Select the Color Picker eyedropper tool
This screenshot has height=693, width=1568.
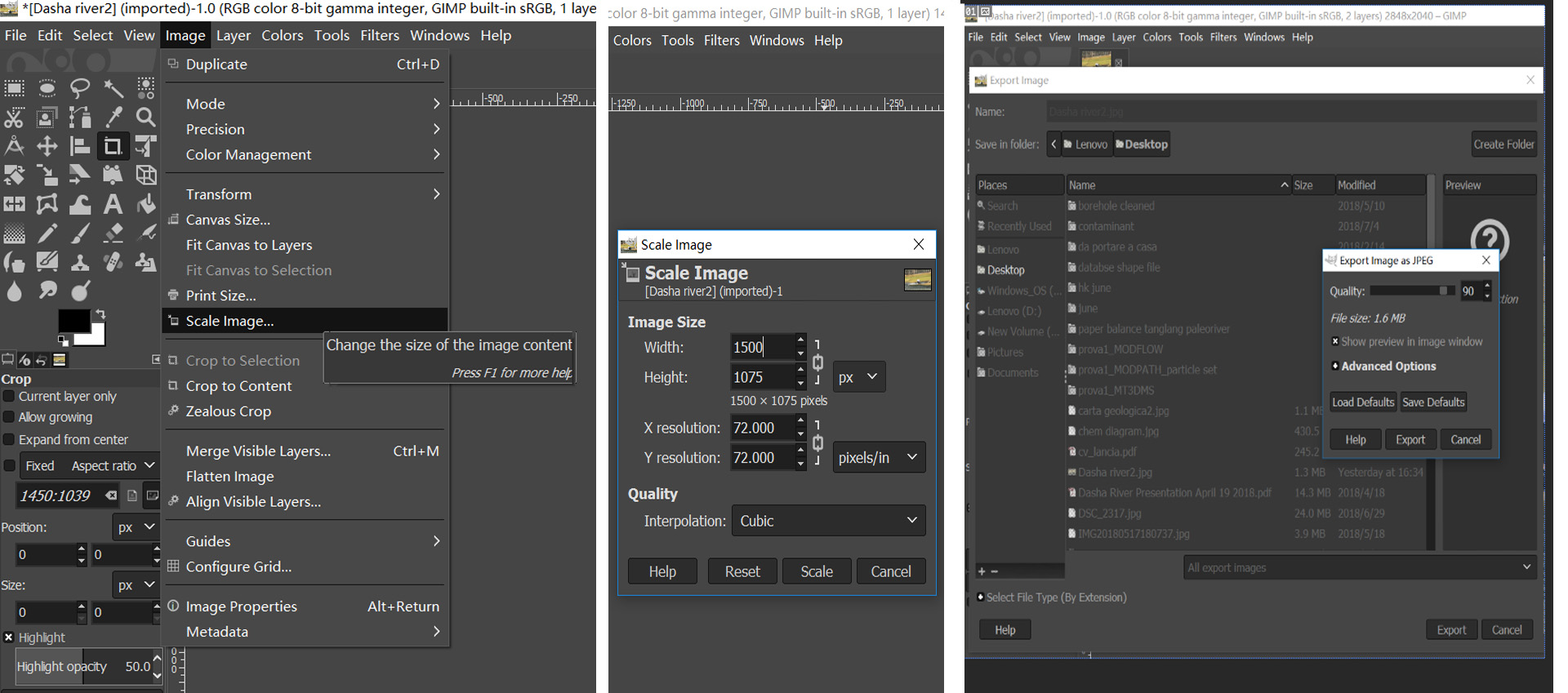coord(114,118)
